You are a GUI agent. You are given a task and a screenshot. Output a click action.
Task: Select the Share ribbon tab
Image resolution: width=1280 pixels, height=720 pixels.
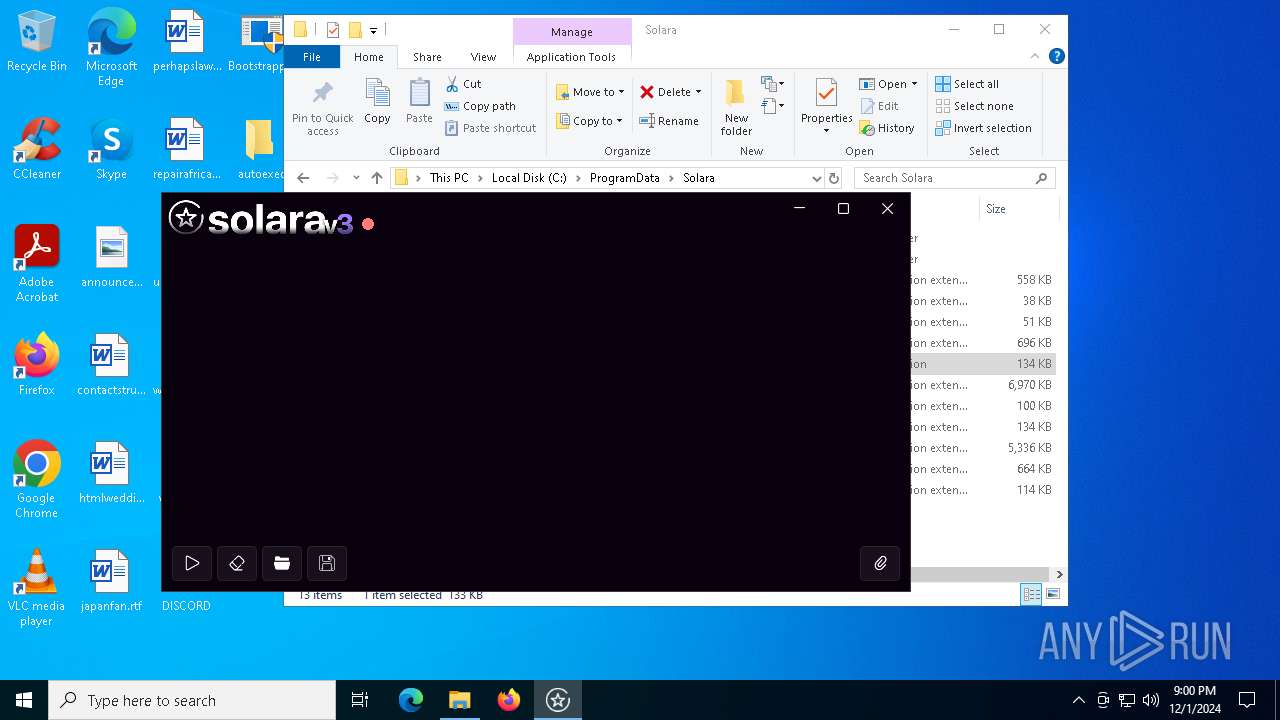pos(427,57)
